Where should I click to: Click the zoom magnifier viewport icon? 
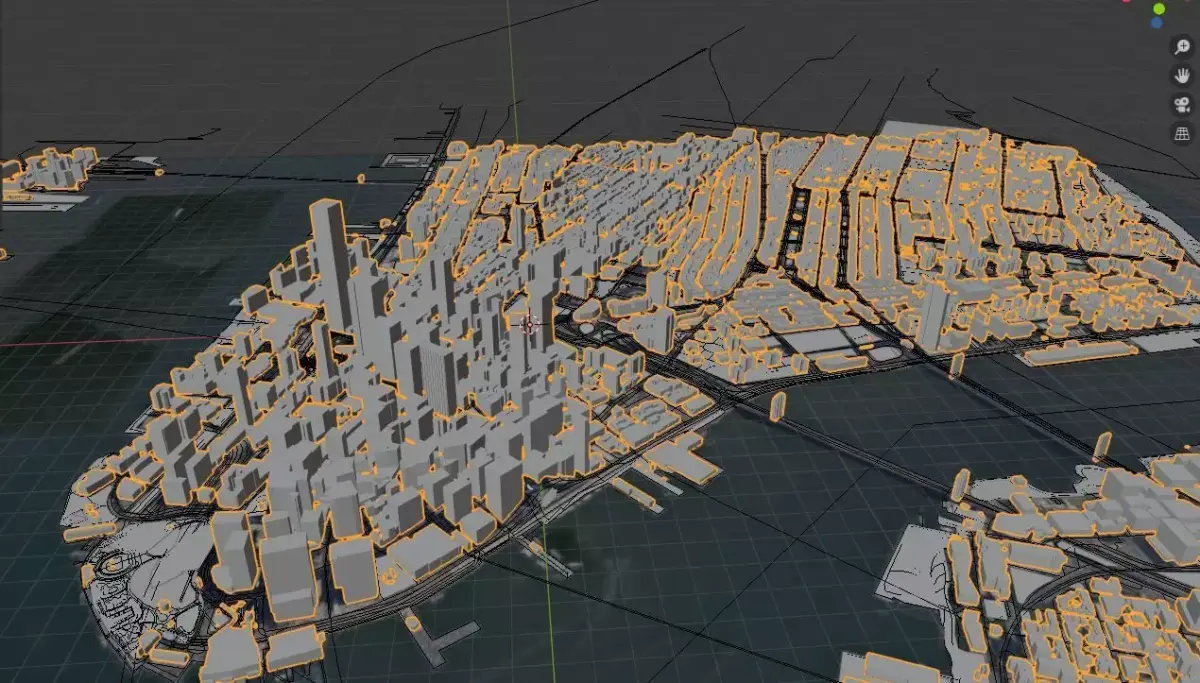click(x=1182, y=46)
